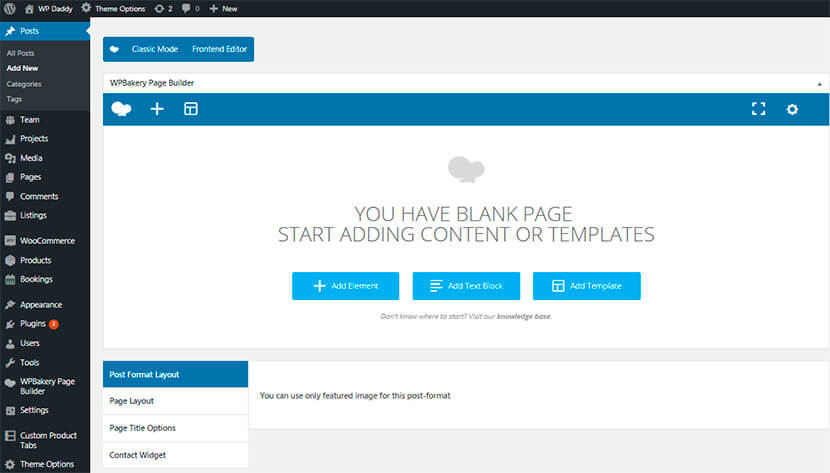Click the plus Add Element toolbar icon
830x473 pixels.
pyautogui.click(x=157, y=109)
